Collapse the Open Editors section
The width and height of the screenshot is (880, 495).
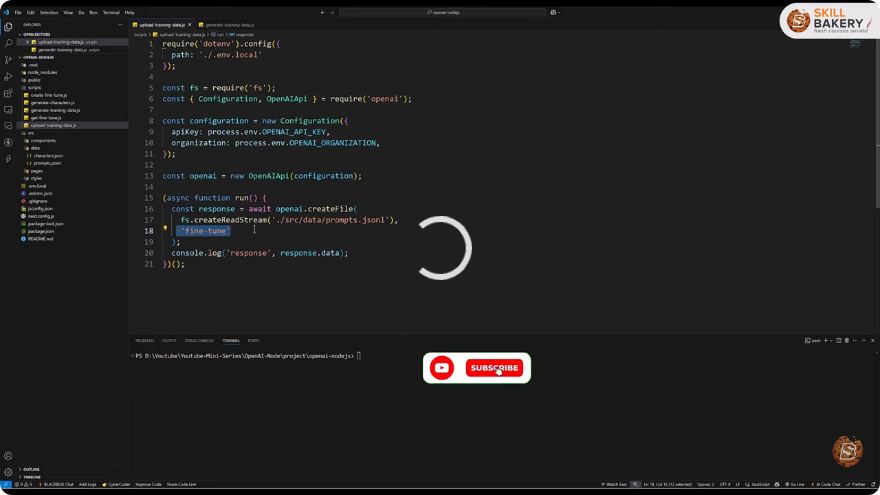click(x=73, y=34)
